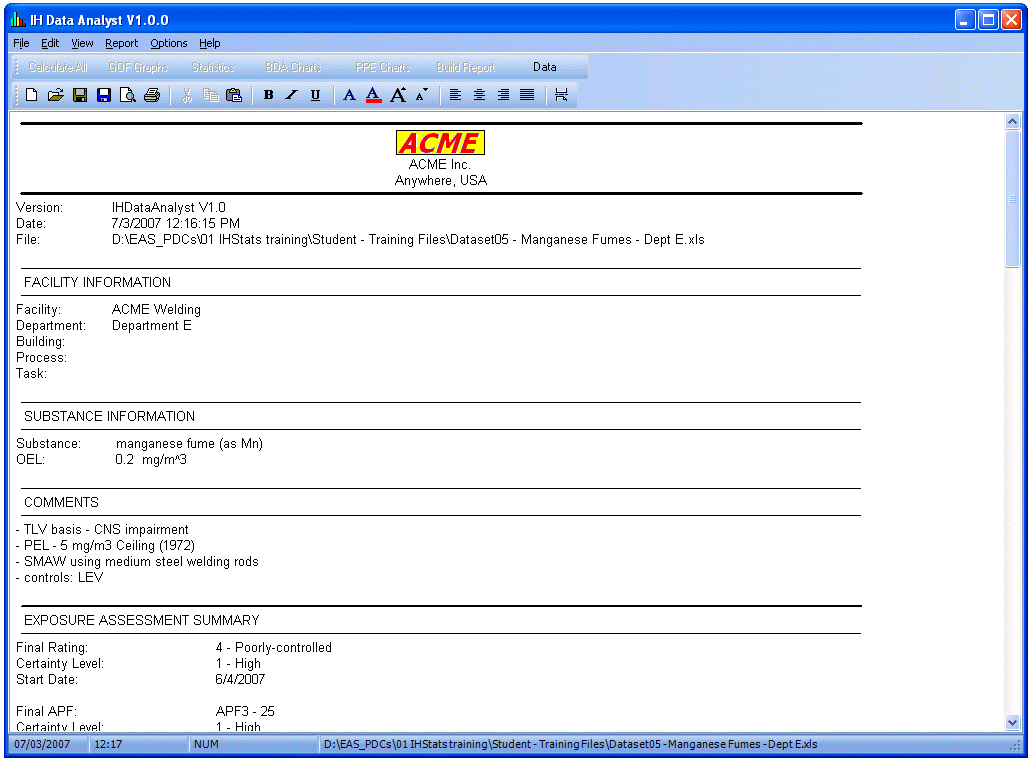Select the justify alignment icon
This screenshot has height=763, width=1033.
pos(527,94)
